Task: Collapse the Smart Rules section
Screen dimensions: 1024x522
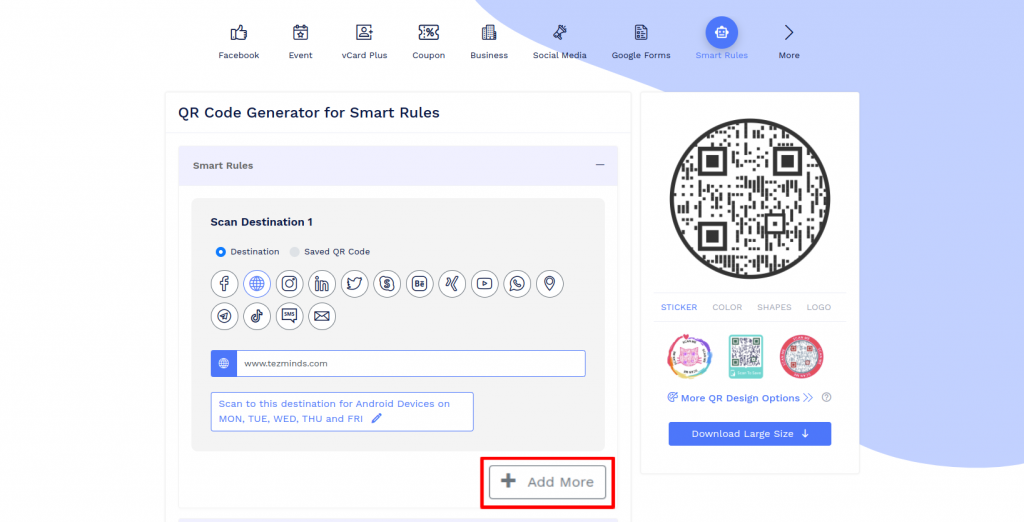Action: click(600, 165)
